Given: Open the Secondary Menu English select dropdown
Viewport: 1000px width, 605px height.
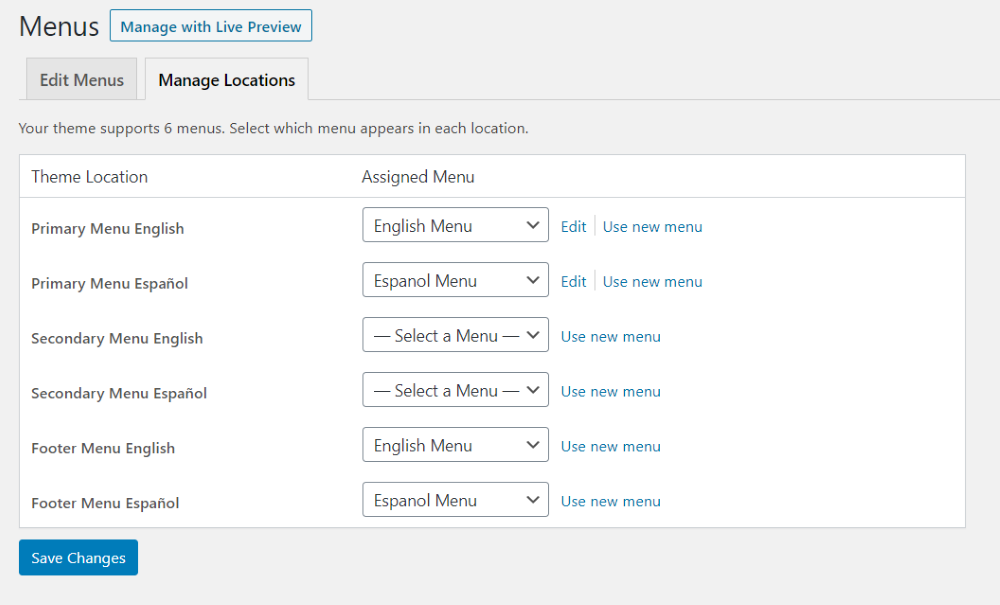Looking at the screenshot, I should coord(455,336).
